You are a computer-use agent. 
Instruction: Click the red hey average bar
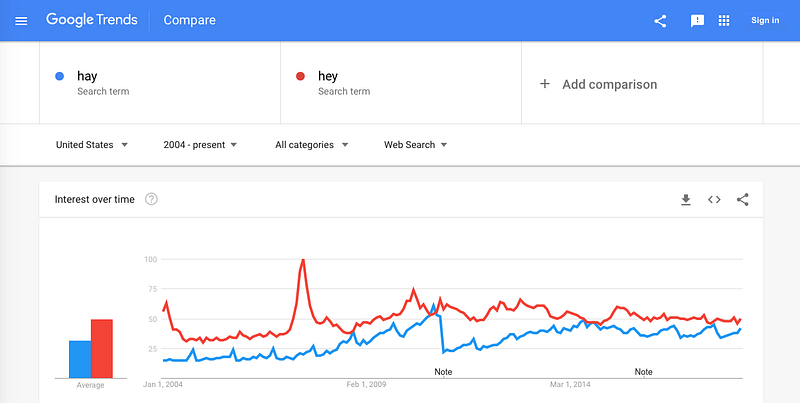tap(102, 348)
